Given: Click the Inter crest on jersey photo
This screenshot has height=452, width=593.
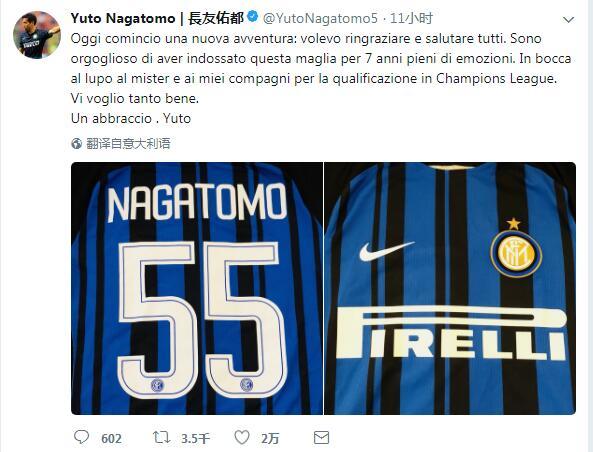Looking at the screenshot, I should tap(516, 253).
